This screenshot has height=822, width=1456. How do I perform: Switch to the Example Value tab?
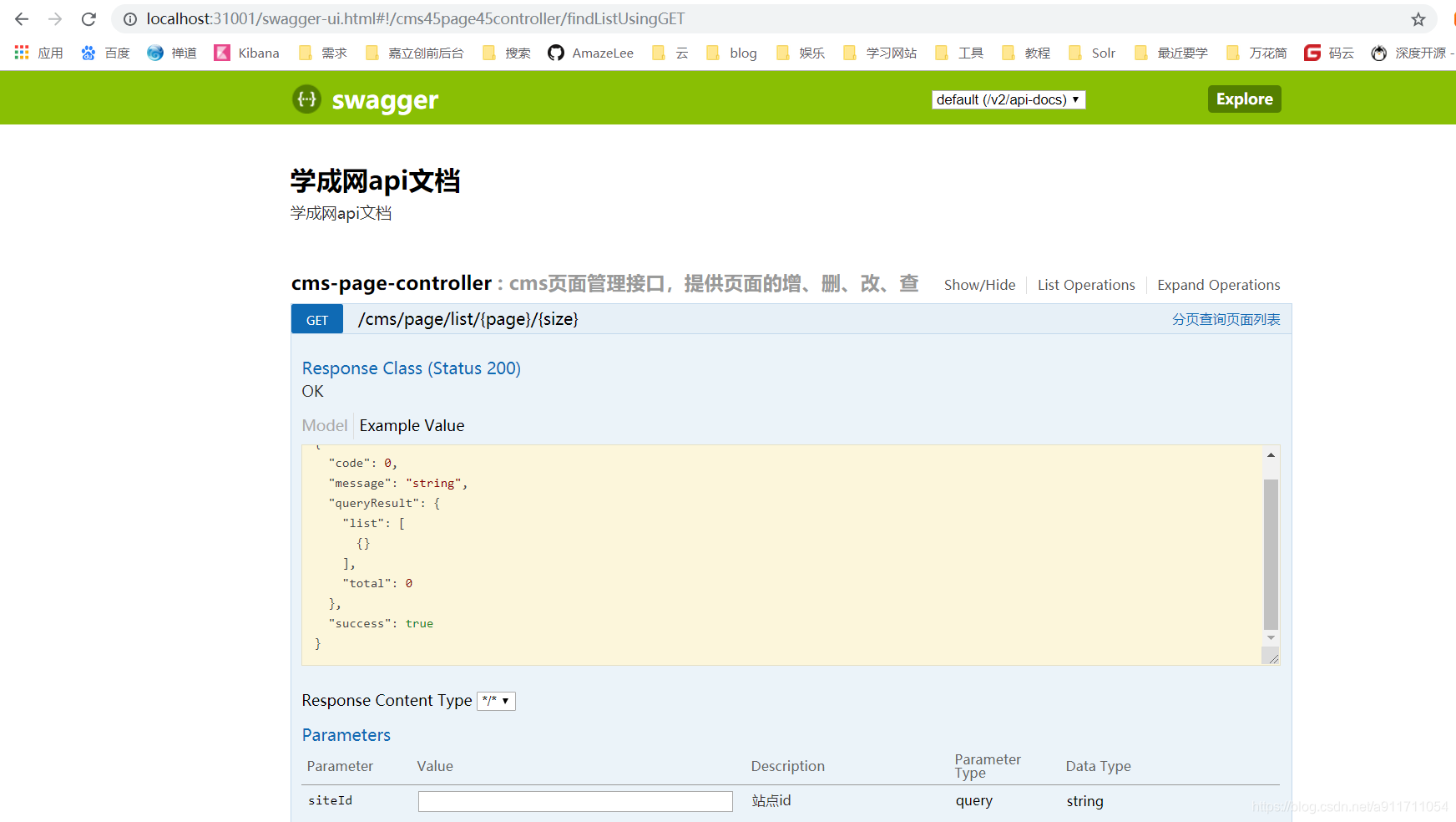coord(412,425)
